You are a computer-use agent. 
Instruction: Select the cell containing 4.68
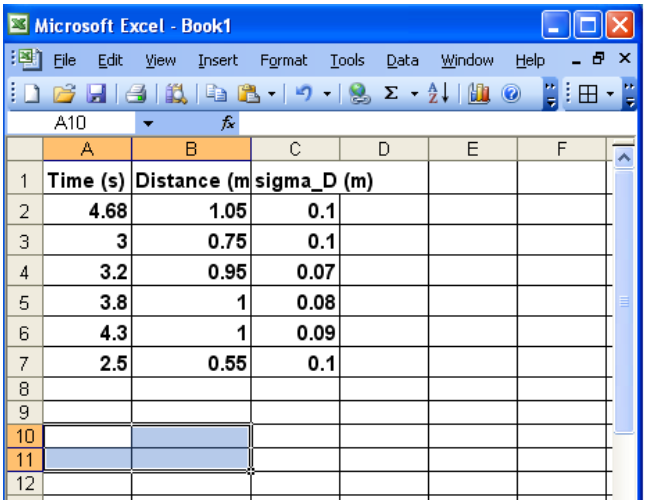coord(88,213)
